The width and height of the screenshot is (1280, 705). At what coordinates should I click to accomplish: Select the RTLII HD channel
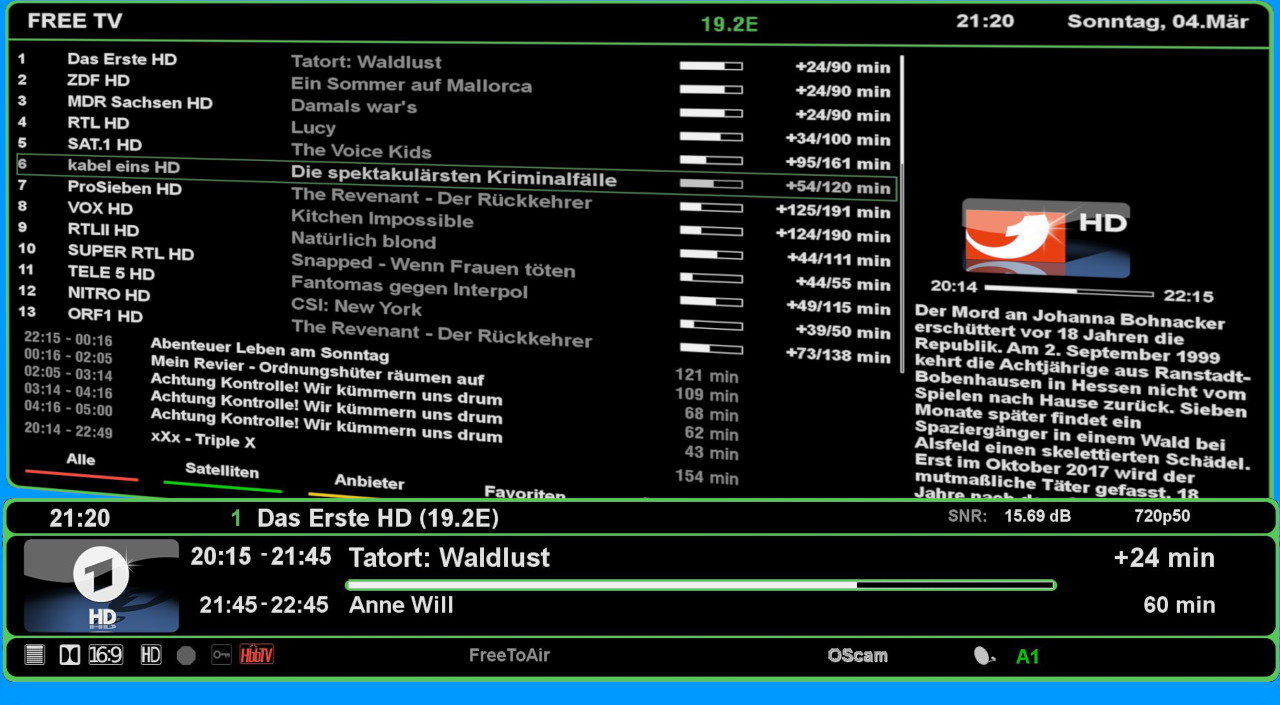click(103, 230)
